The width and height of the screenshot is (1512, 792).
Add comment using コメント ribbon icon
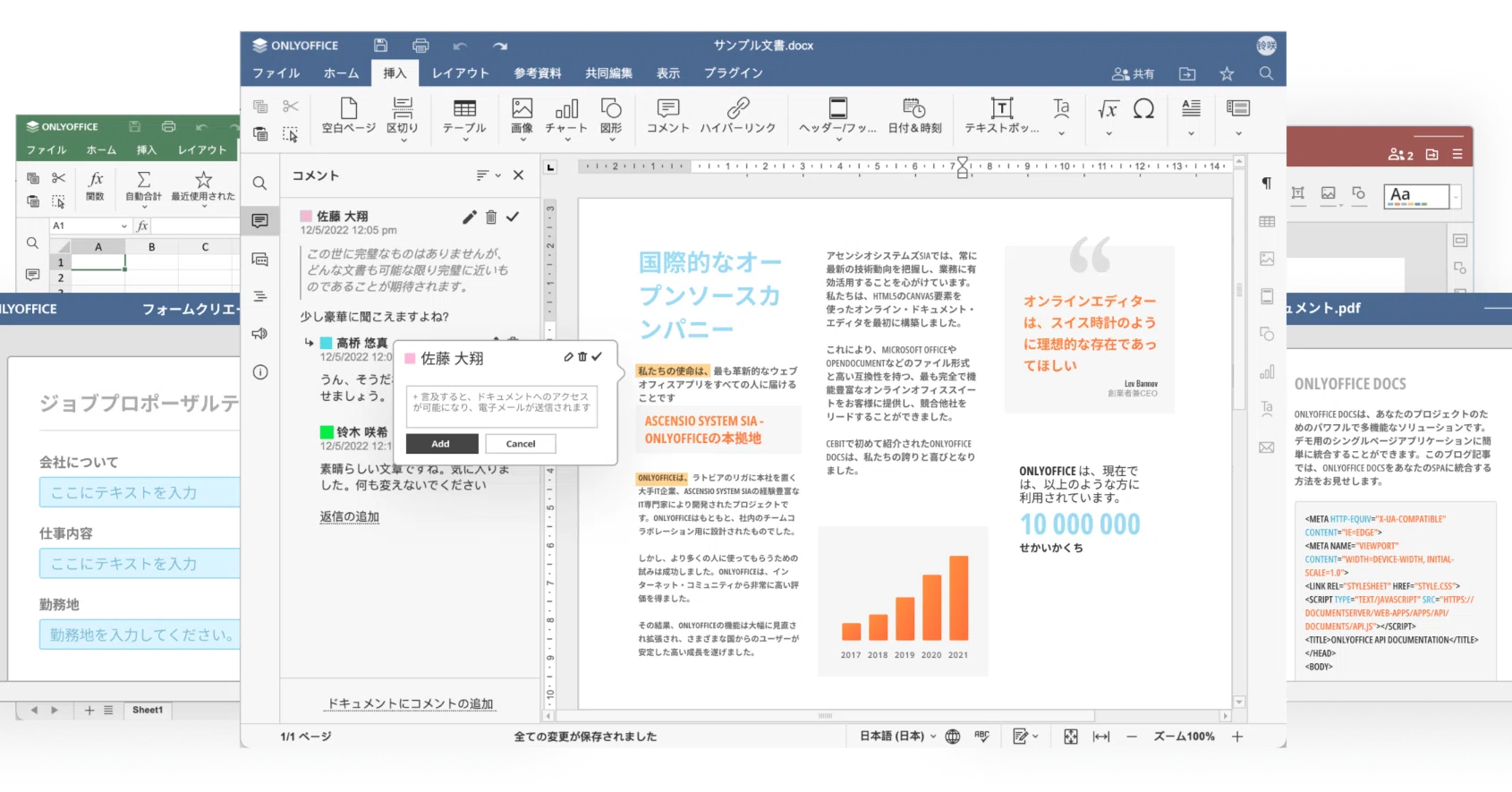tap(667, 116)
